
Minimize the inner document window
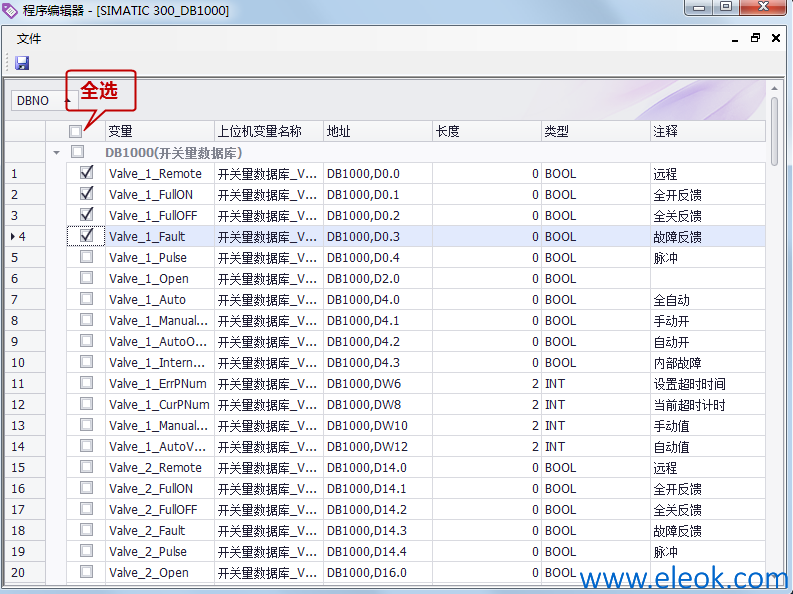tap(735, 39)
